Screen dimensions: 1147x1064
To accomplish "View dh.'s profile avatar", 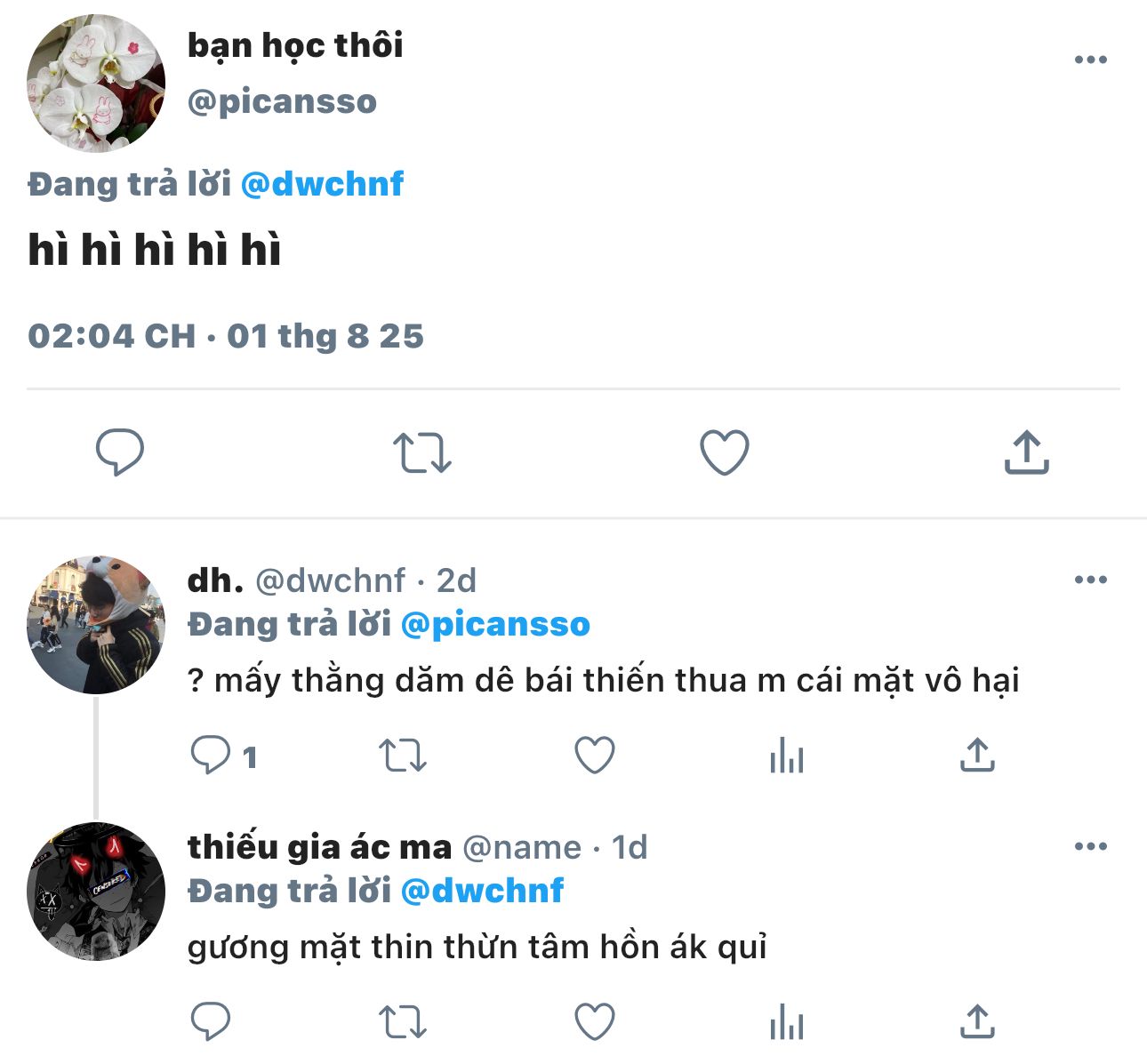I will pyautogui.click(x=96, y=625).
